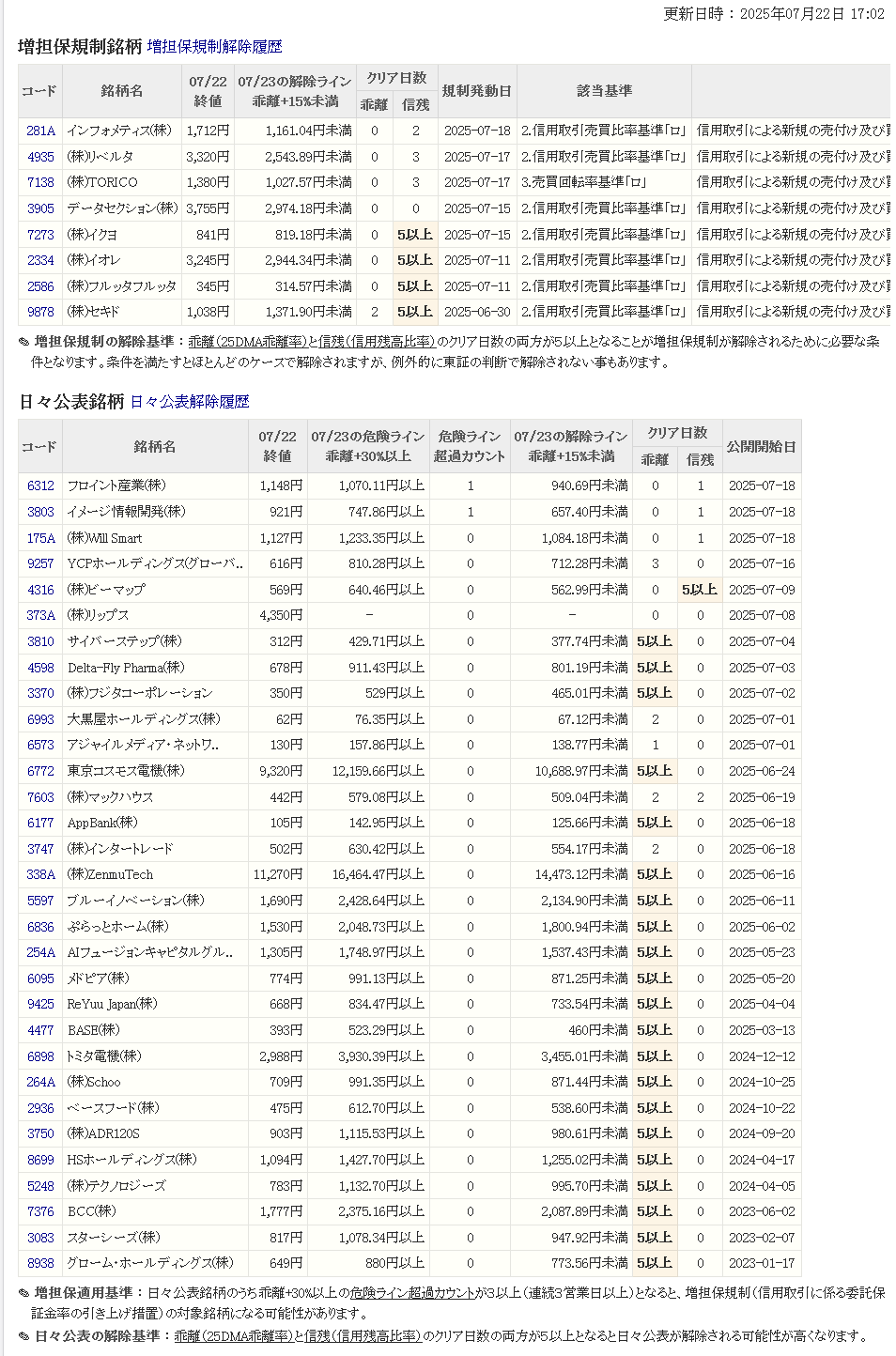Click the 規制発動日 column header
The width and height of the screenshot is (896, 1356).
pos(477,91)
